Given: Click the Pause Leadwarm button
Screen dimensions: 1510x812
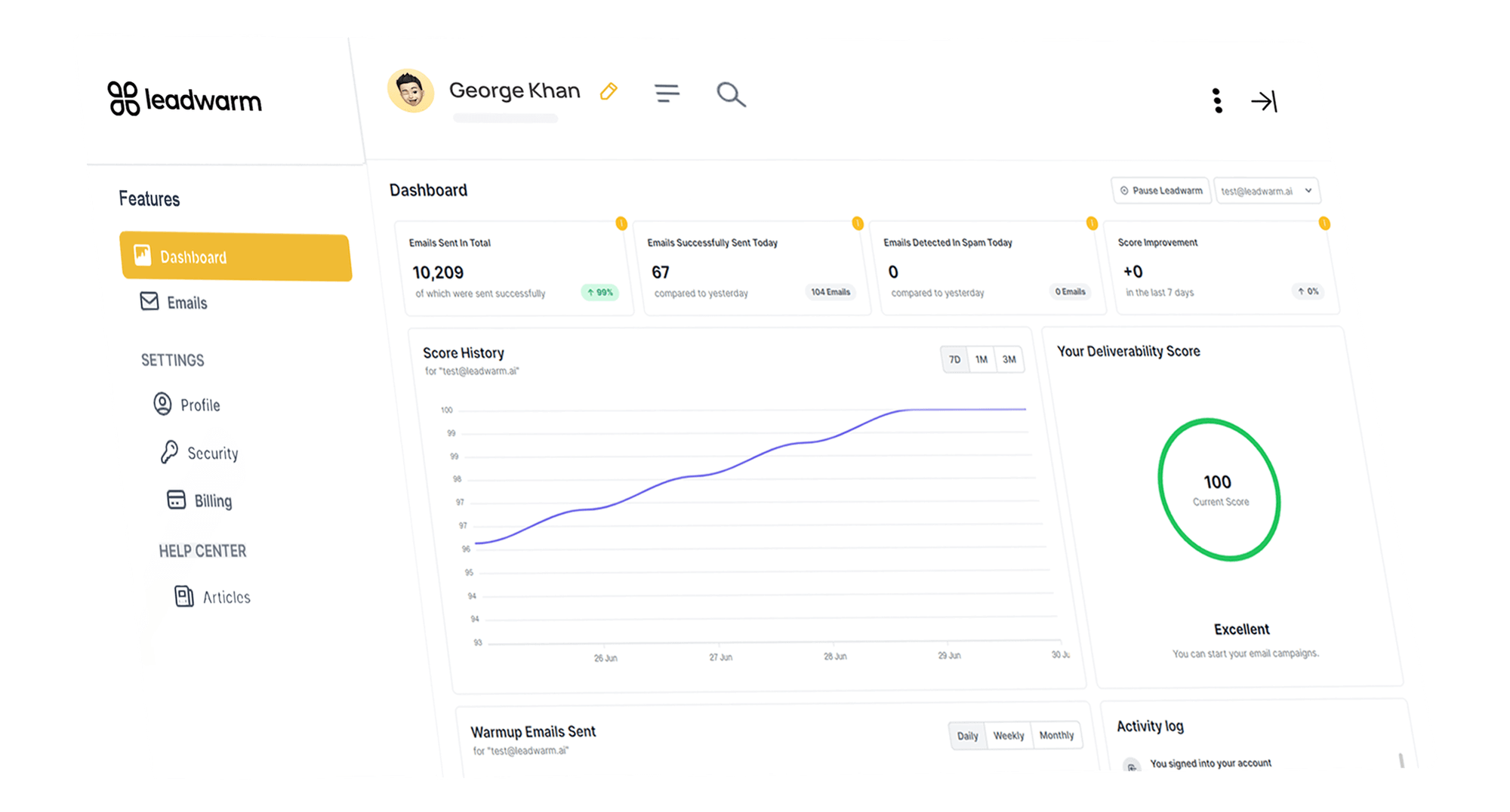Looking at the screenshot, I should 1160,191.
